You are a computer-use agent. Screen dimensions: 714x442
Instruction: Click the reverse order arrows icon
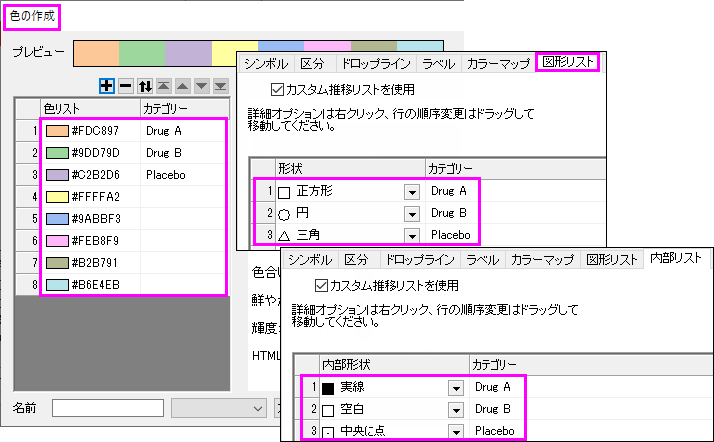pos(145,86)
